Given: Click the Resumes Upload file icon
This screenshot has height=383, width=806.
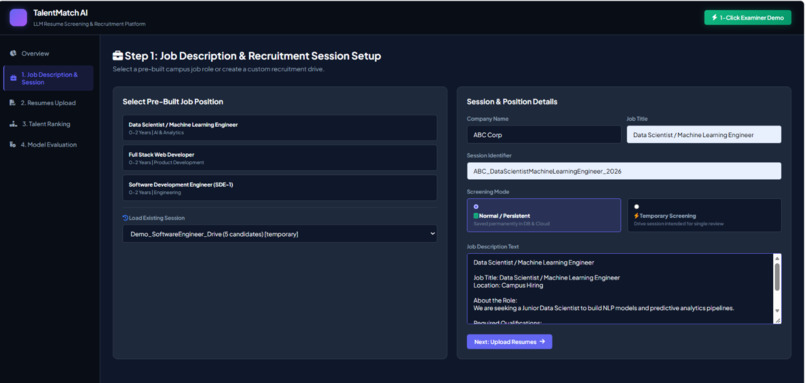Looking at the screenshot, I should point(12,103).
